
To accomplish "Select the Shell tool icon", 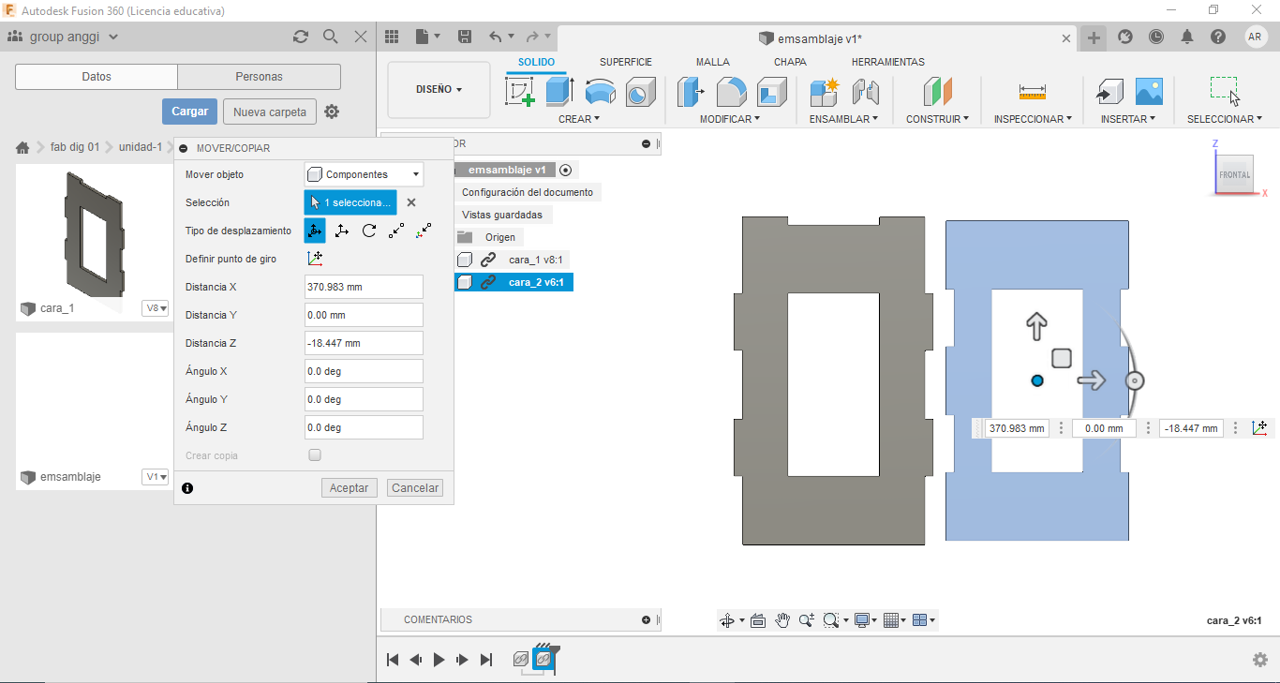I will pos(771,92).
